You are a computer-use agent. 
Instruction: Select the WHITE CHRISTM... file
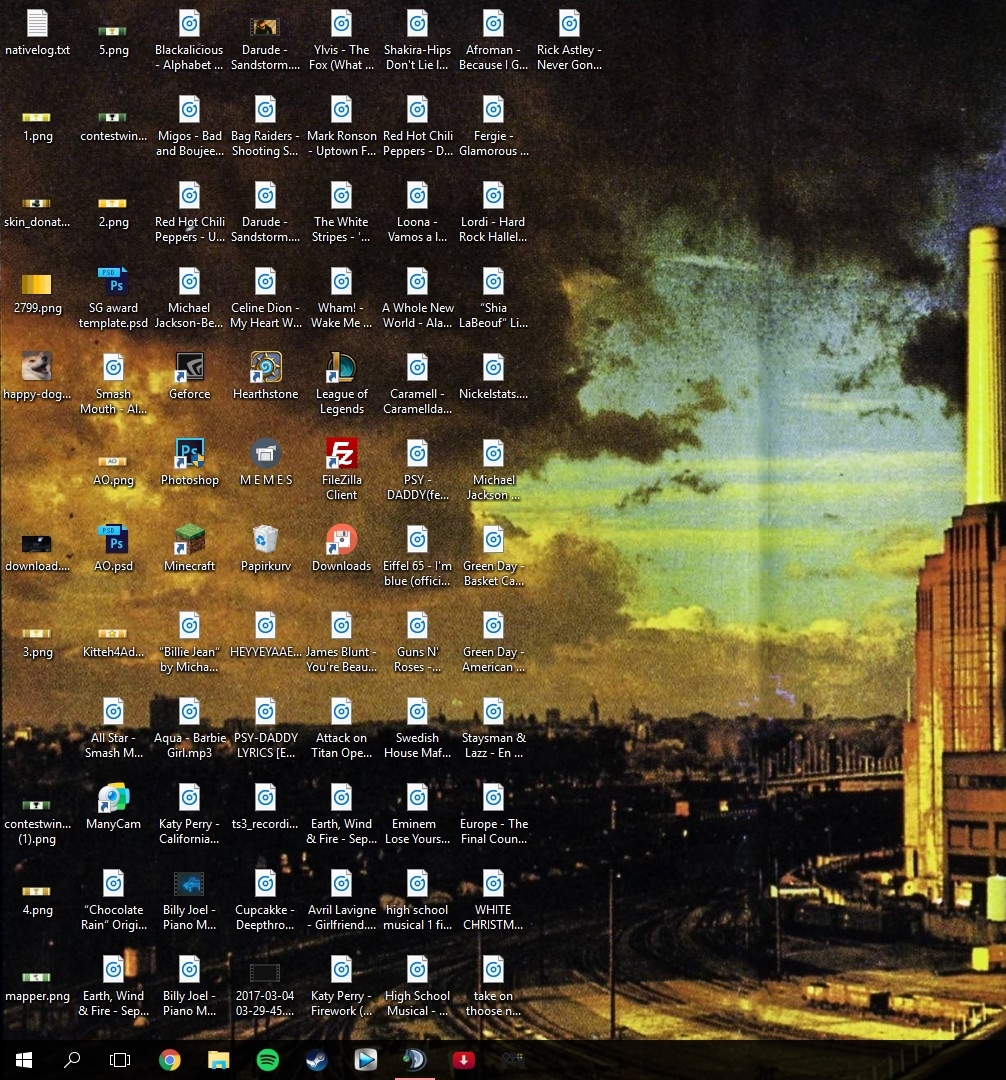coord(493,900)
